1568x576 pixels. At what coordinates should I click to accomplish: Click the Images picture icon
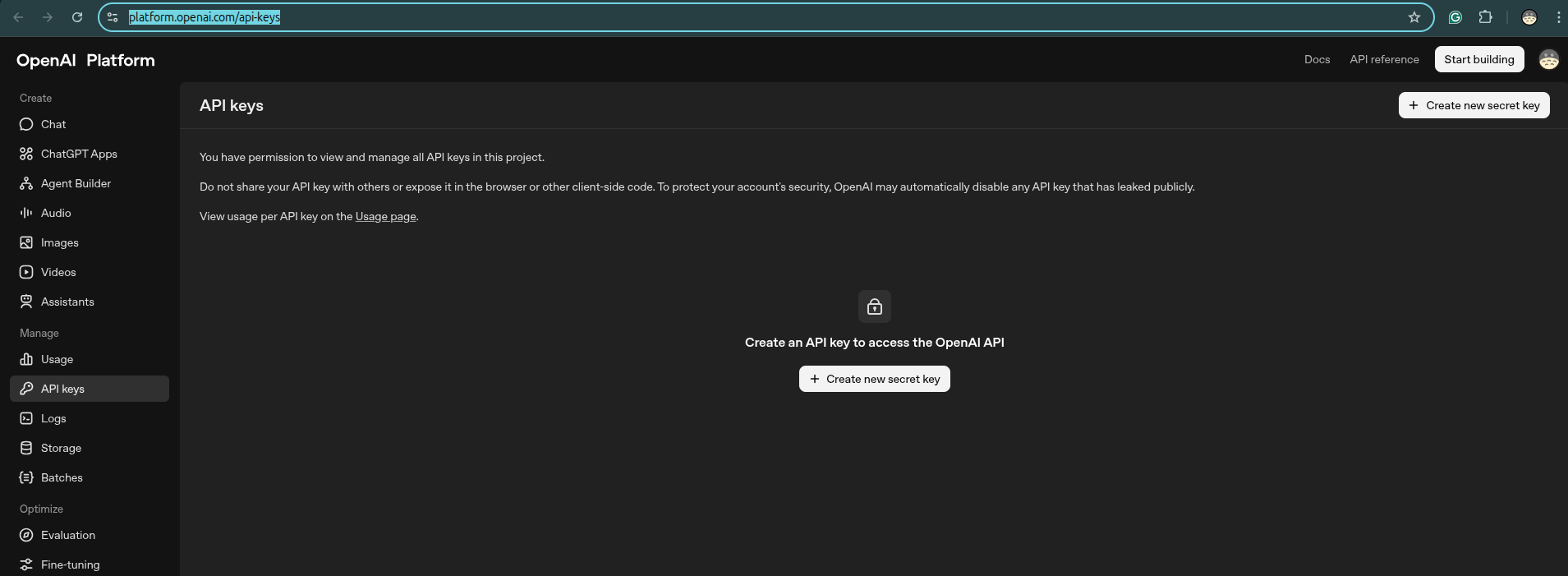tap(26, 242)
